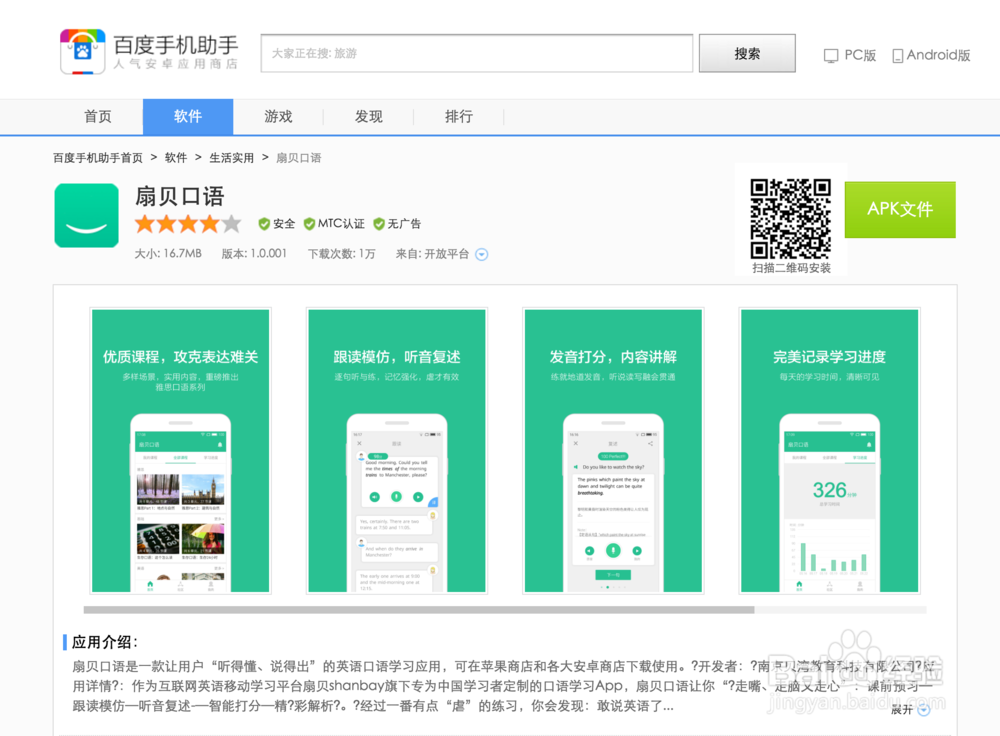This screenshot has width=1000, height=736.
Task: Click the search input field
Action: [x=476, y=54]
